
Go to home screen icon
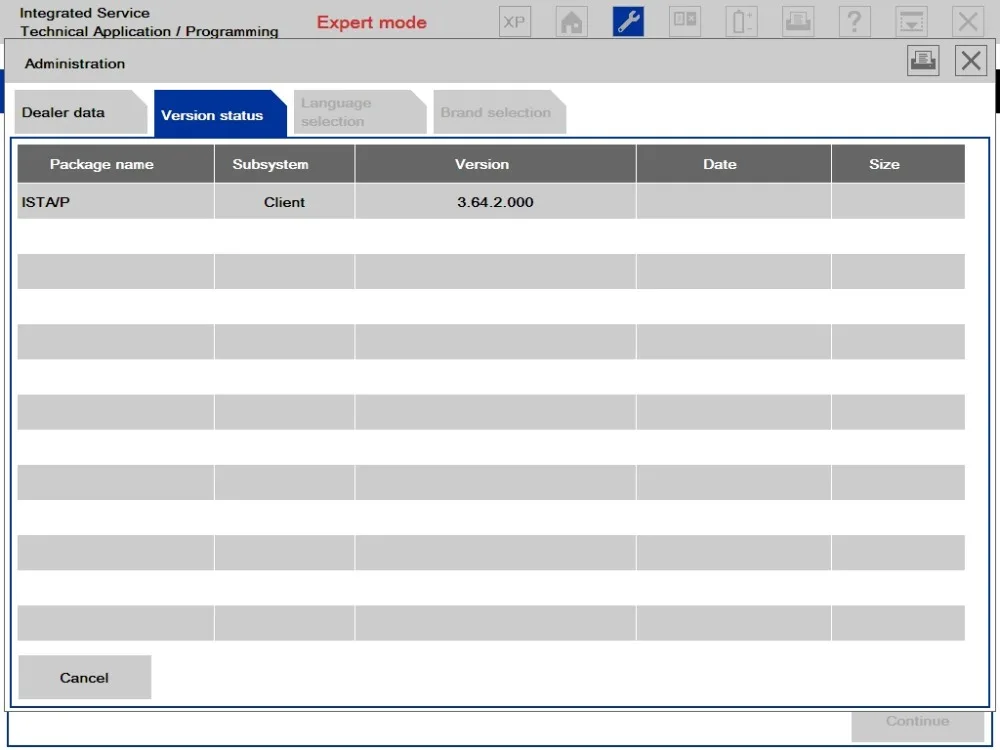[x=571, y=22]
